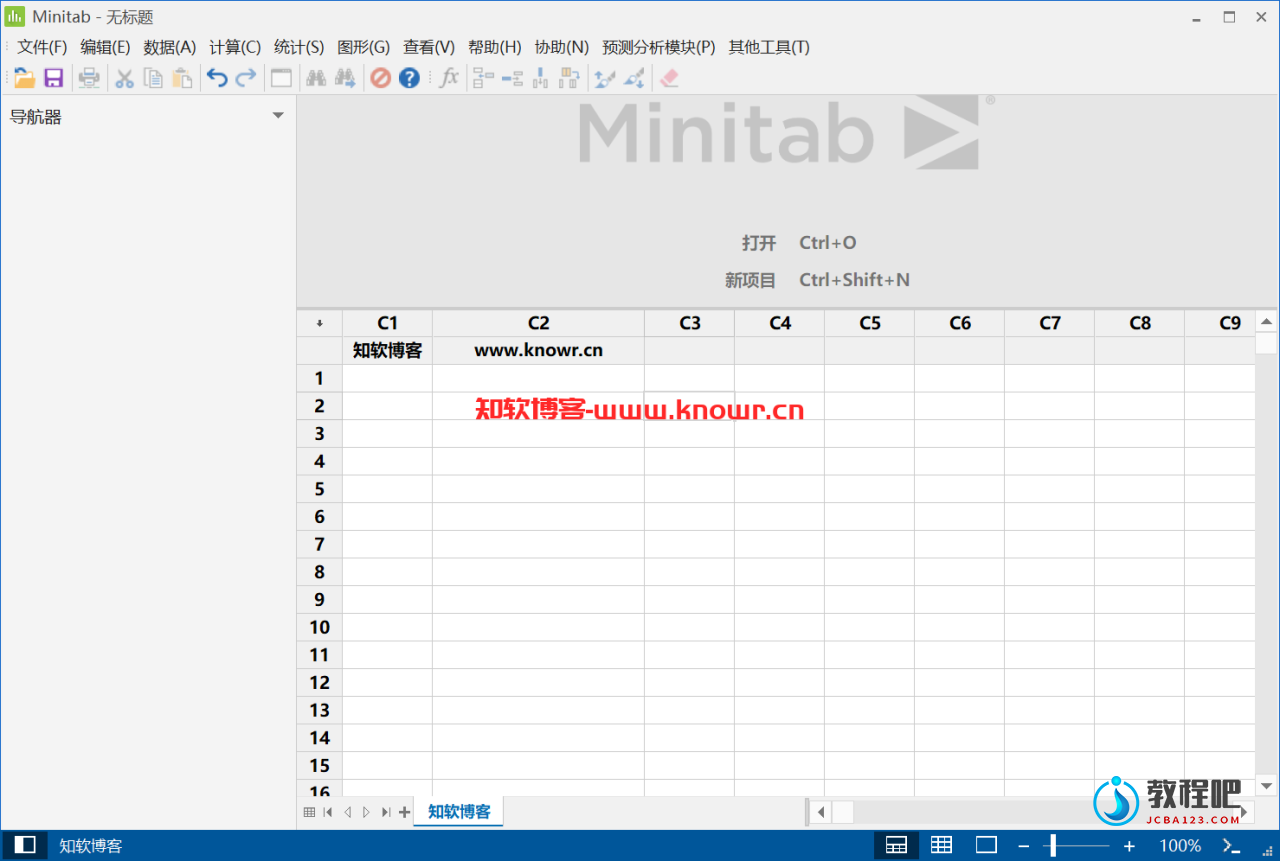This screenshot has width=1280, height=861.
Task: Click the cell containing www.knowr.cn
Action: tap(538, 350)
